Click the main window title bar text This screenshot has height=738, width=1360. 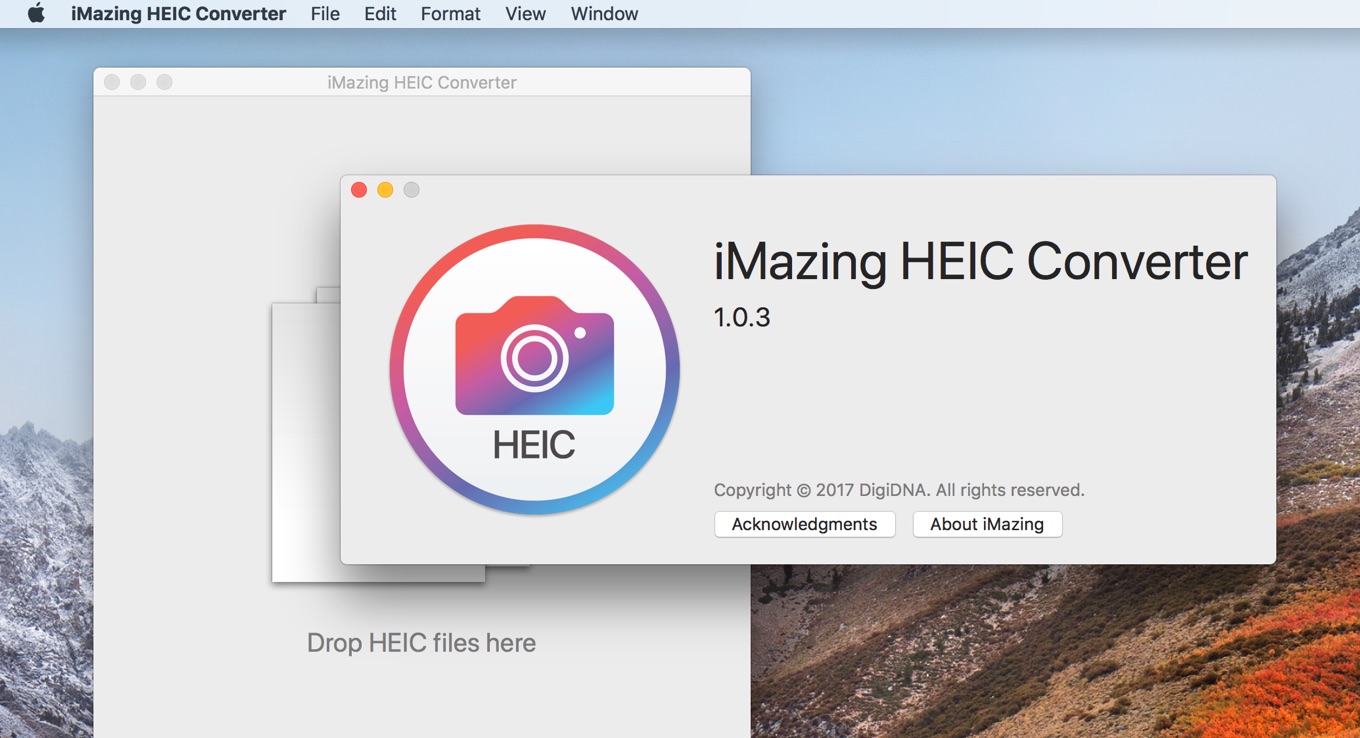[422, 83]
